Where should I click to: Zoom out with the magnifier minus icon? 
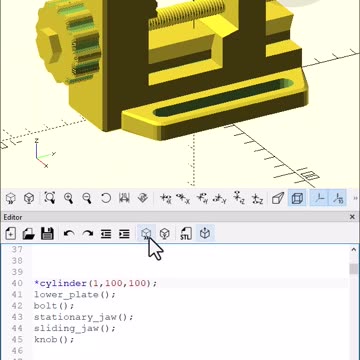(87, 199)
